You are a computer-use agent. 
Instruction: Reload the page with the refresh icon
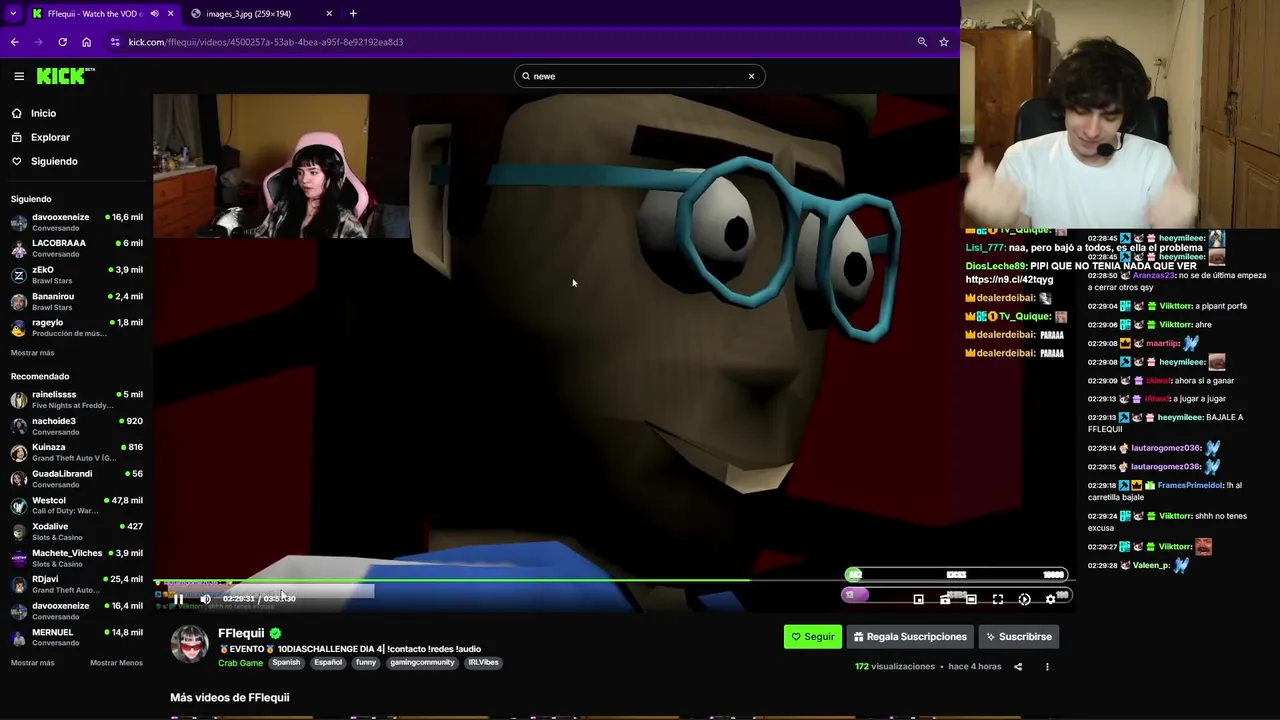tap(62, 42)
